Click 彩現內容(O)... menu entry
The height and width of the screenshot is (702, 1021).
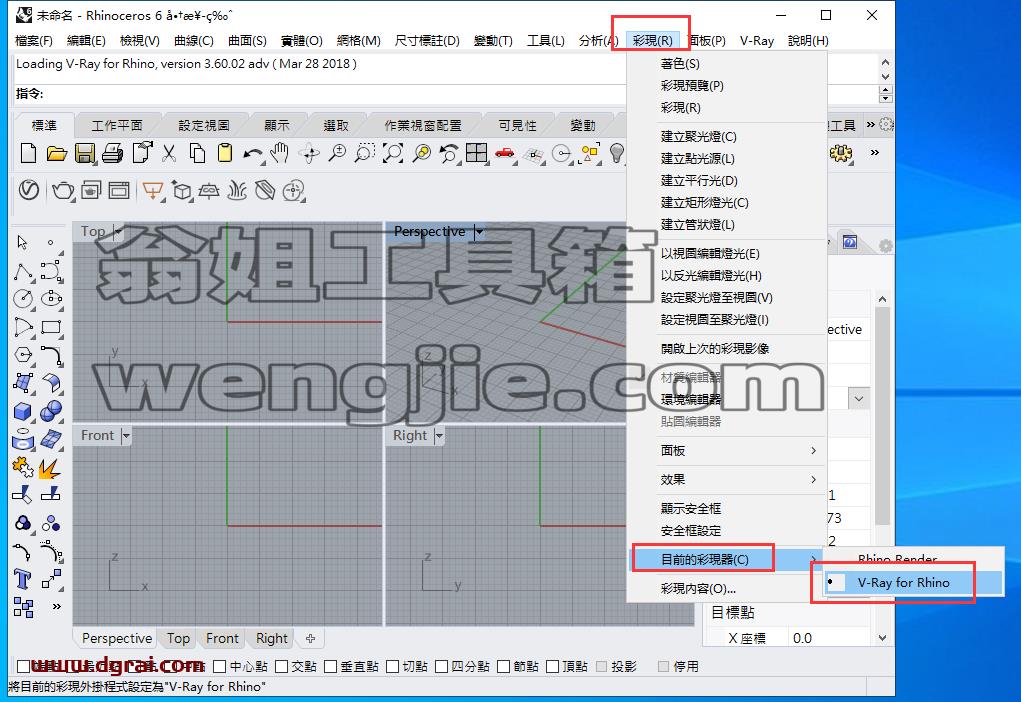tap(698, 589)
